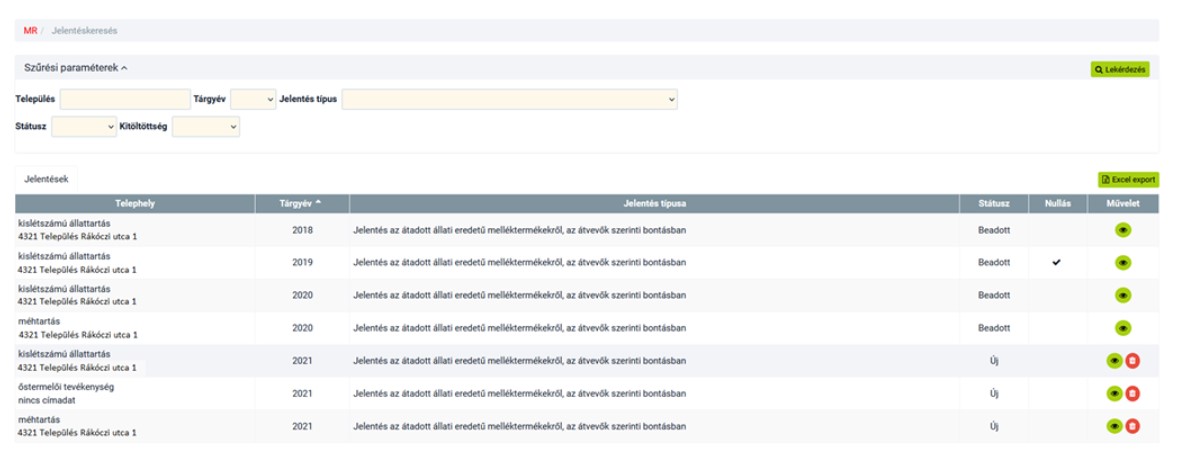The width and height of the screenshot is (1179, 465).
Task: Delete the őstermelői tevékenység report
Action: (1132, 394)
